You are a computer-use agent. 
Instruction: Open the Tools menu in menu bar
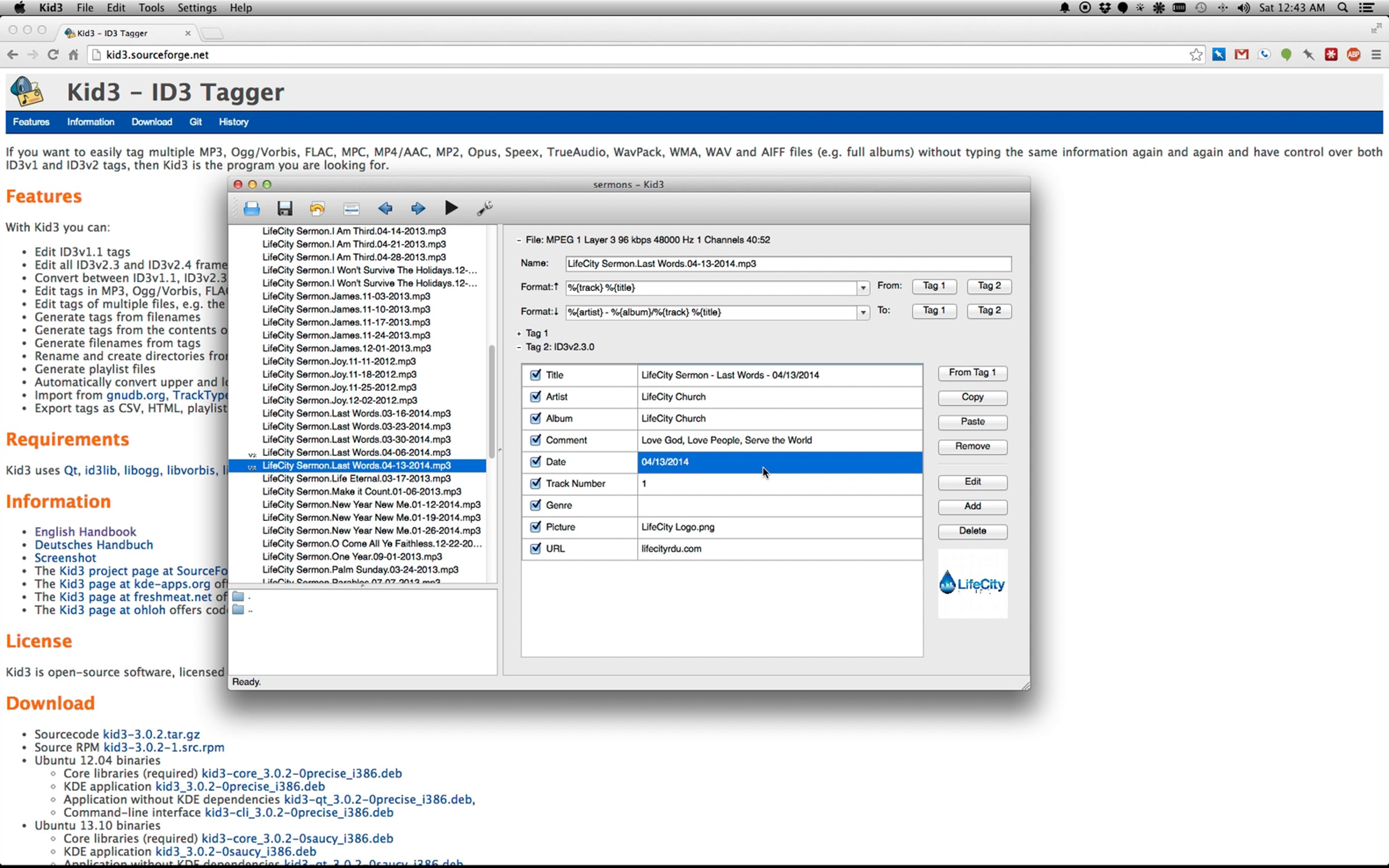click(151, 8)
